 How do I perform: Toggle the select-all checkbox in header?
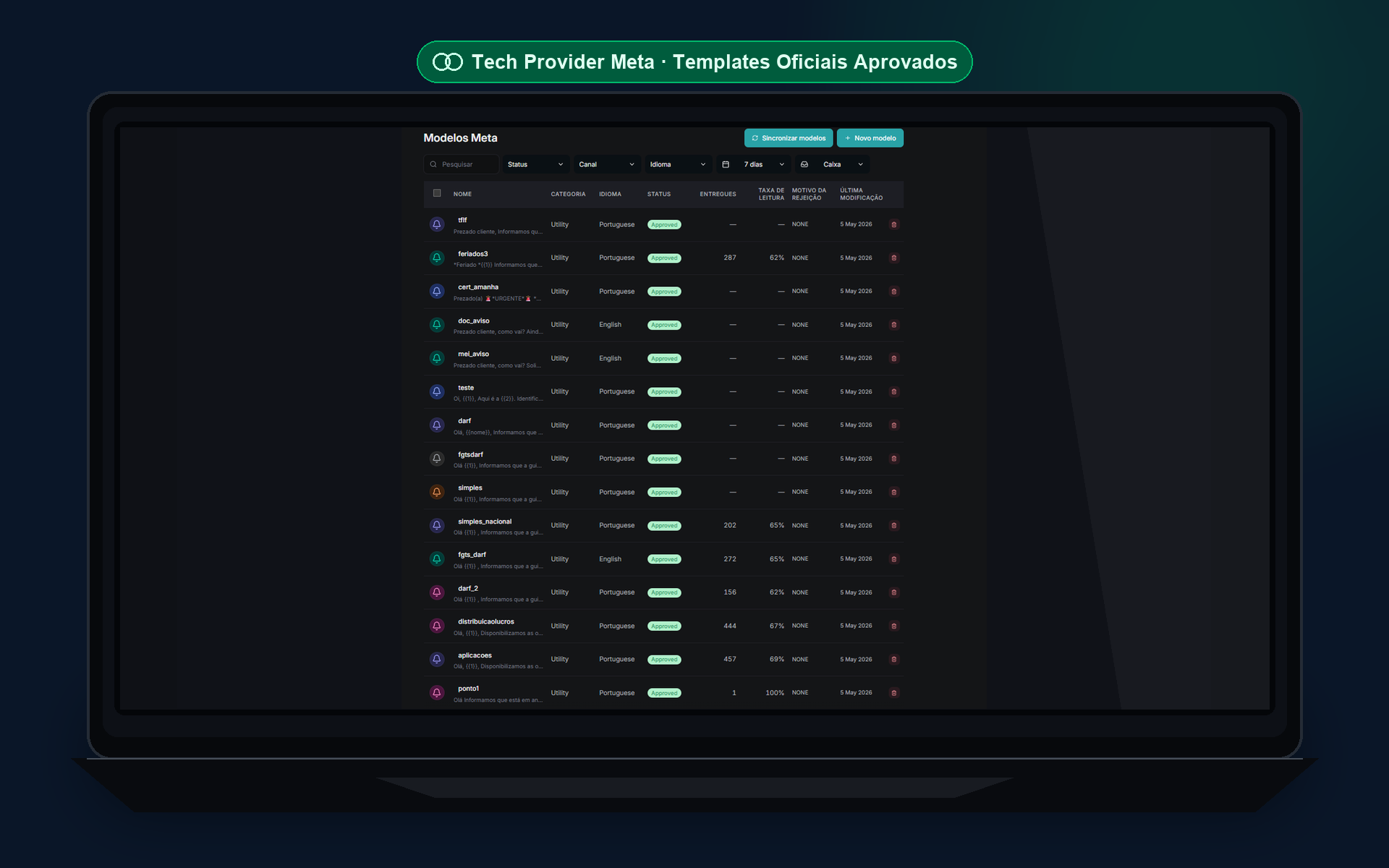(x=437, y=193)
